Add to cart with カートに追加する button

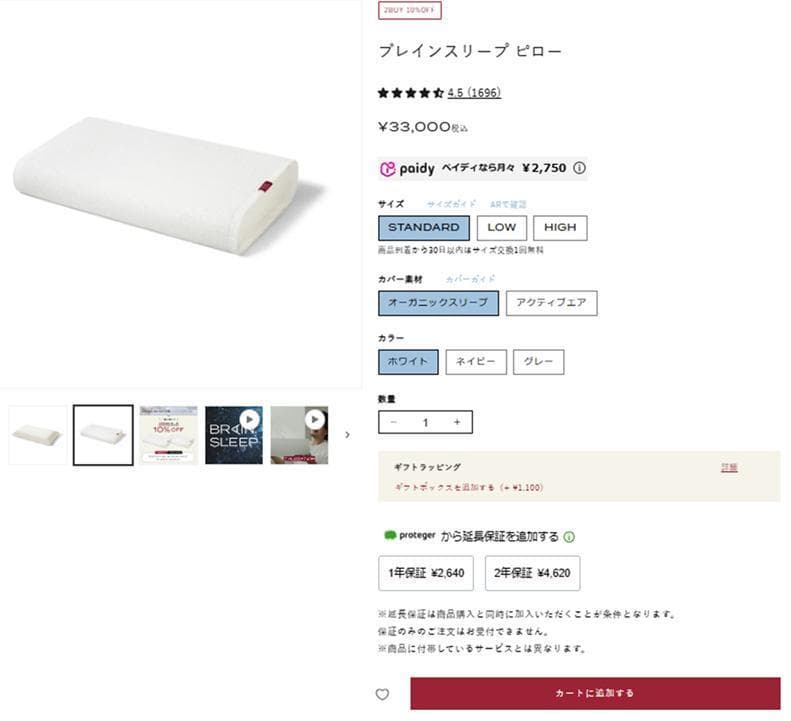595,693
